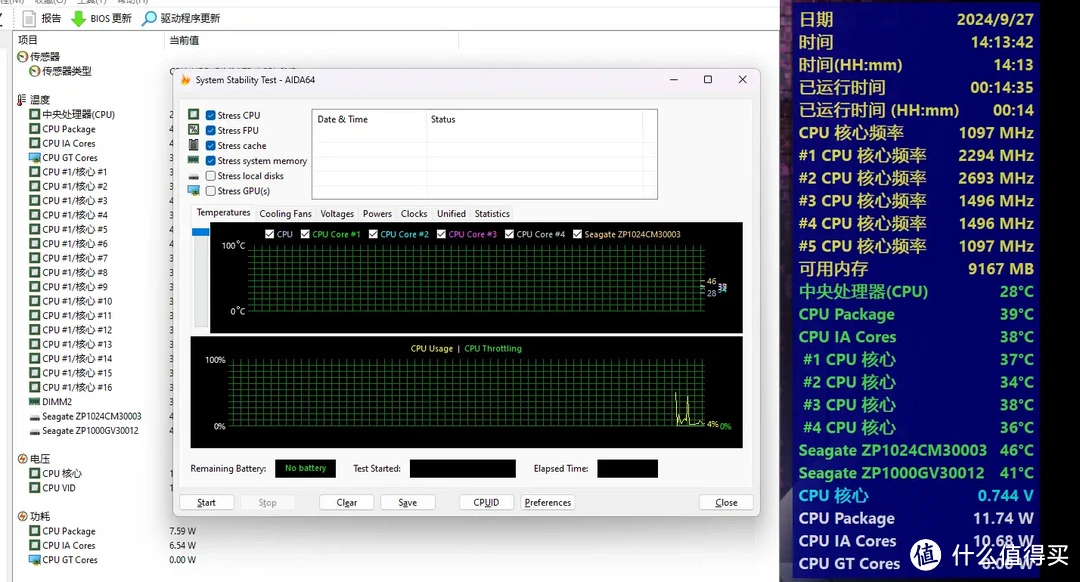The image size is (1080, 582).
Task: Select the CPU 核心 voltage row
Action: coord(62,474)
